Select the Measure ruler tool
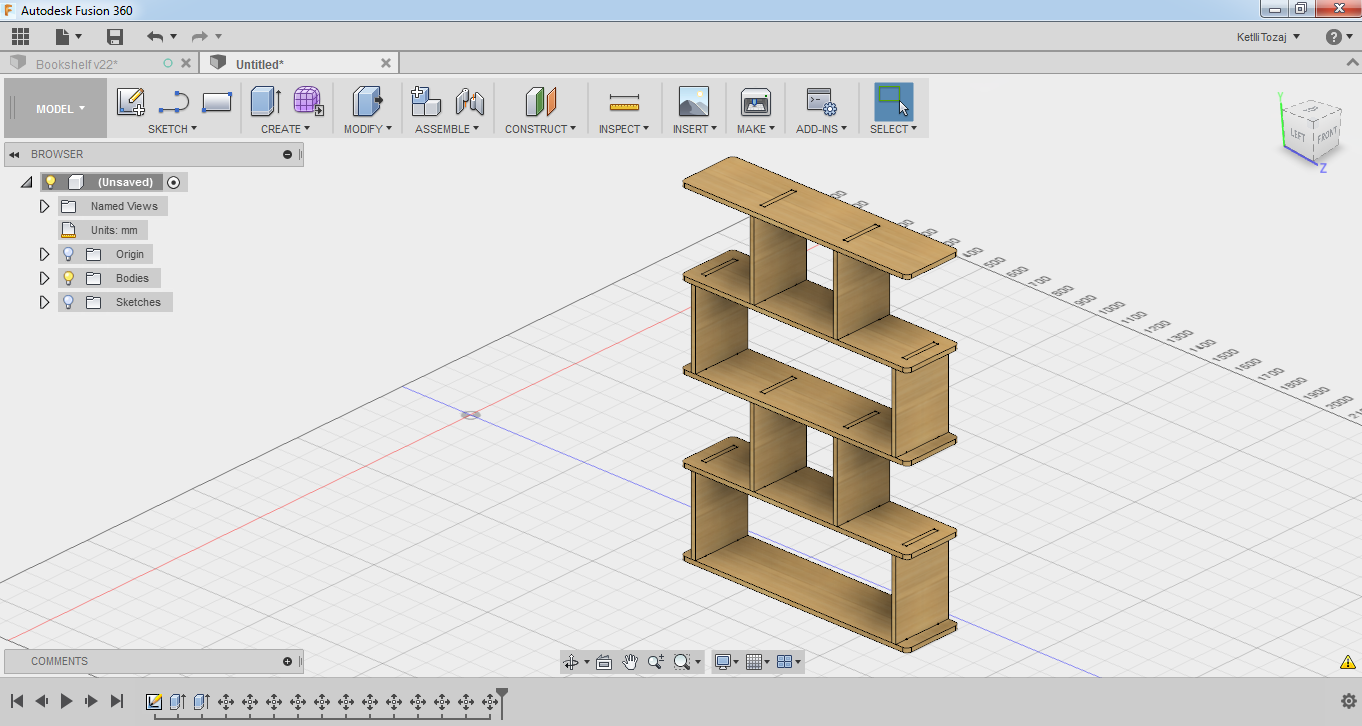This screenshot has width=1362, height=726. point(624,102)
